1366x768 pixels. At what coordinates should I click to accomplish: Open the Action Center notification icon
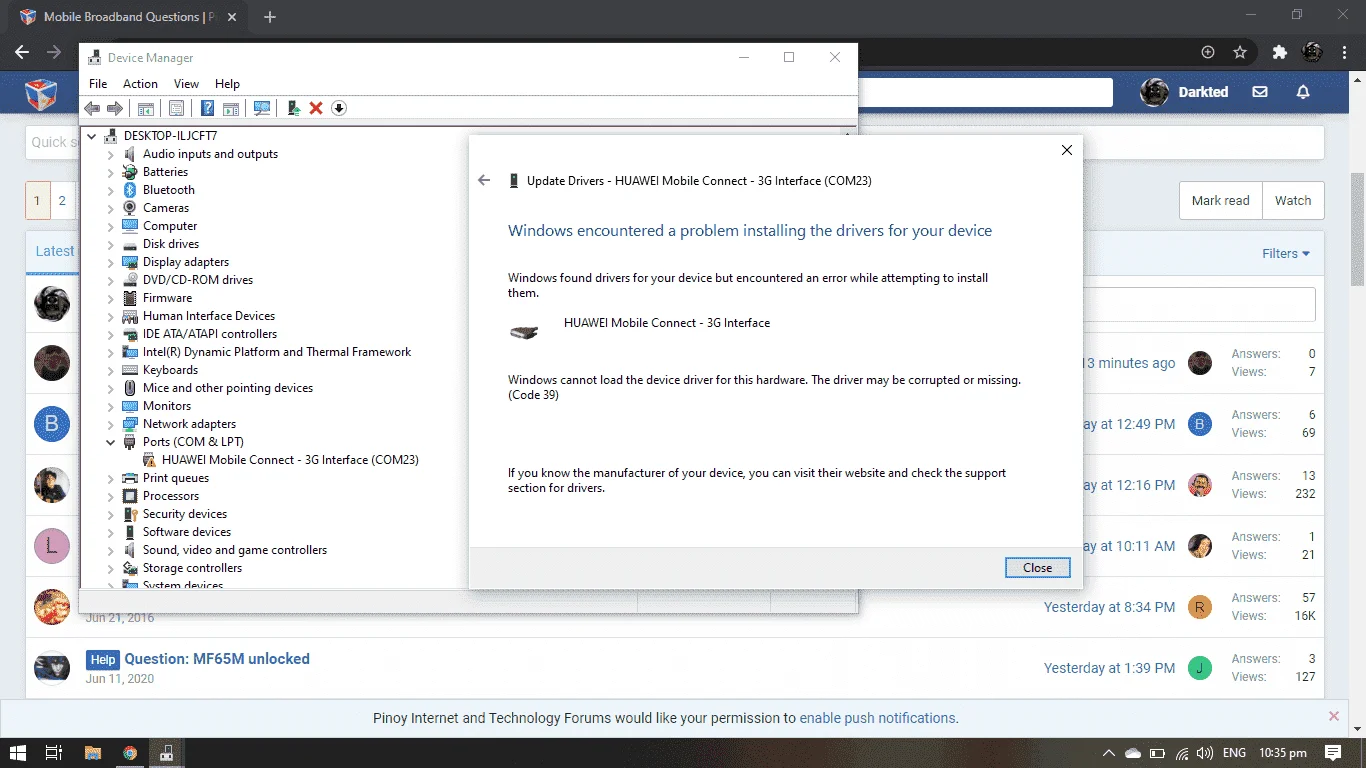click(x=1333, y=753)
